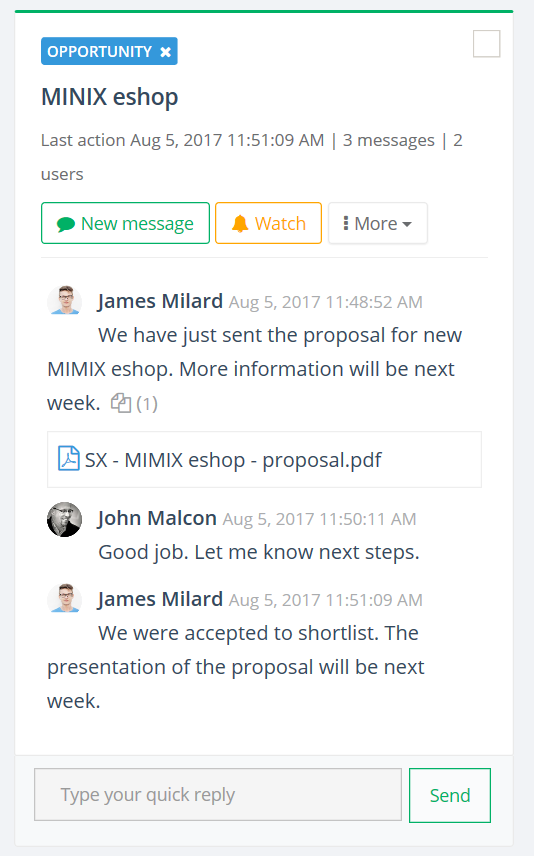
Task: Remove the OPPORTUNITY tag with its x icon
Action: click(x=165, y=52)
